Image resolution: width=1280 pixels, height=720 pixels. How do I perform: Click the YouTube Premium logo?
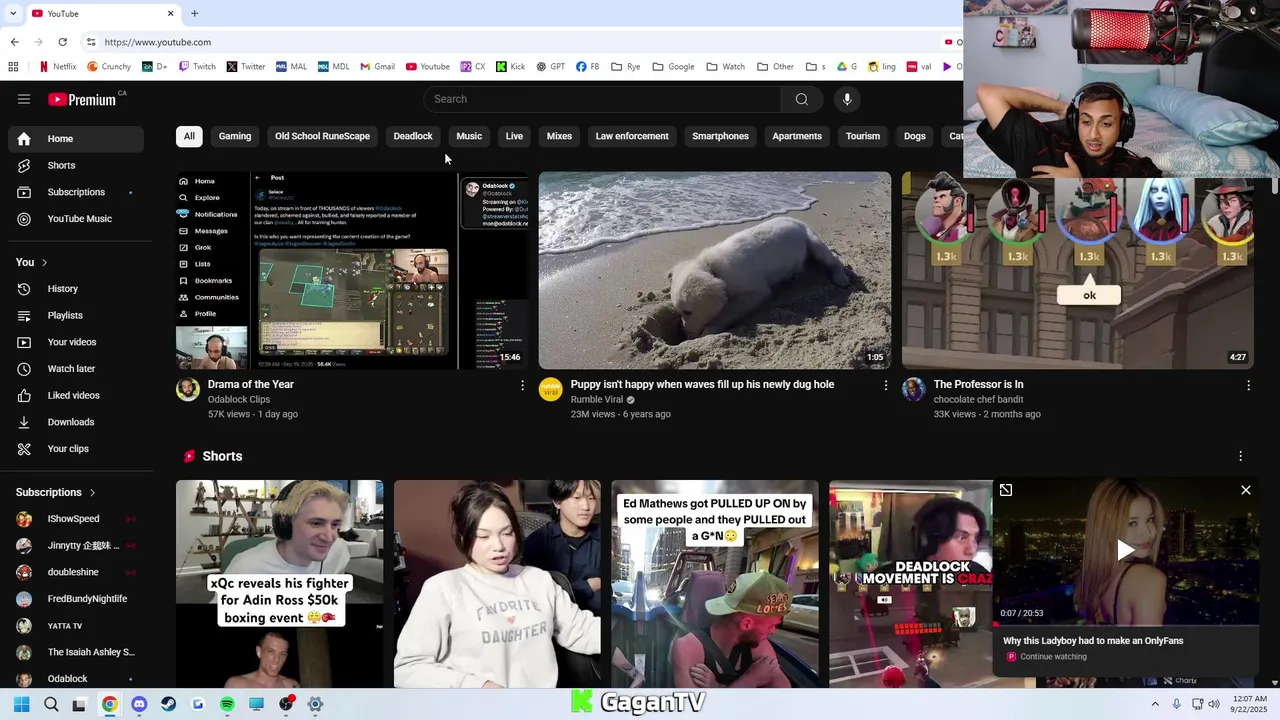(82, 99)
